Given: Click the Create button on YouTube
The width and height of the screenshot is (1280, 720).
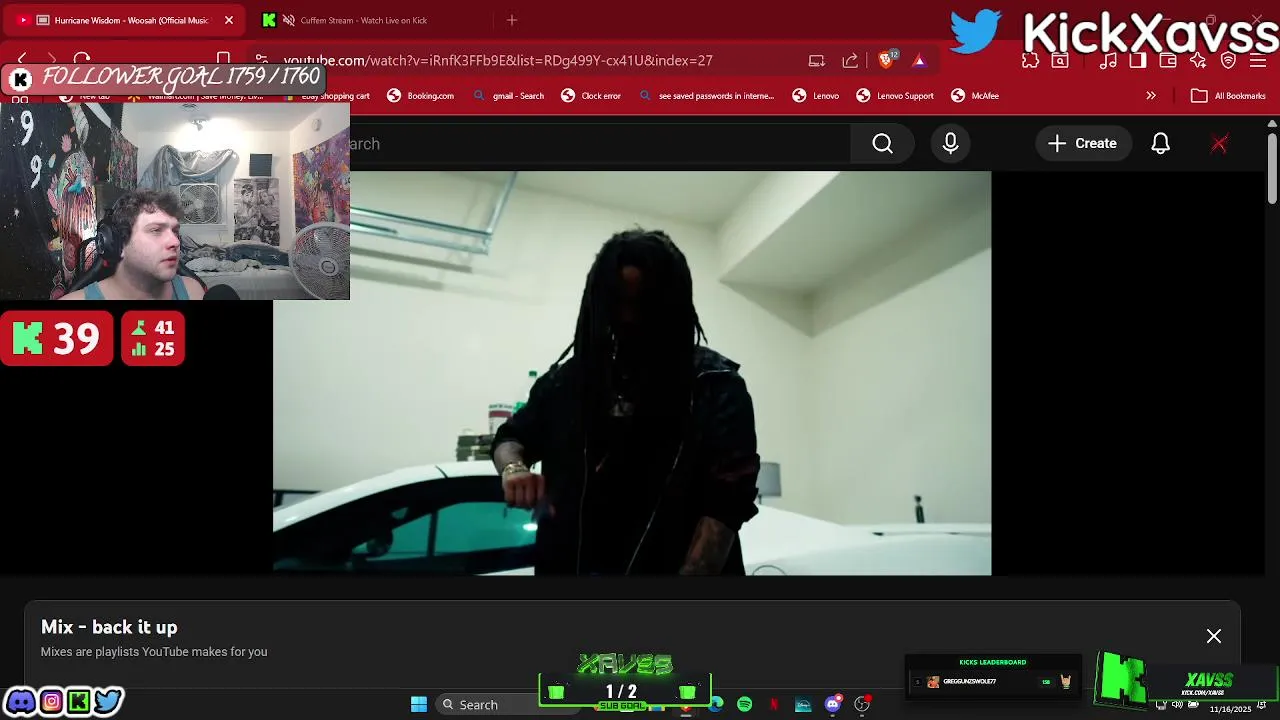Looking at the screenshot, I should [1083, 144].
